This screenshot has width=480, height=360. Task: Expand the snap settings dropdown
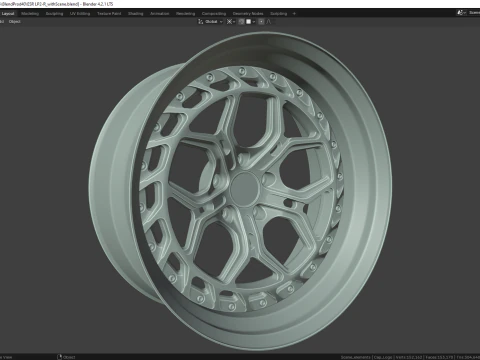click(250, 22)
